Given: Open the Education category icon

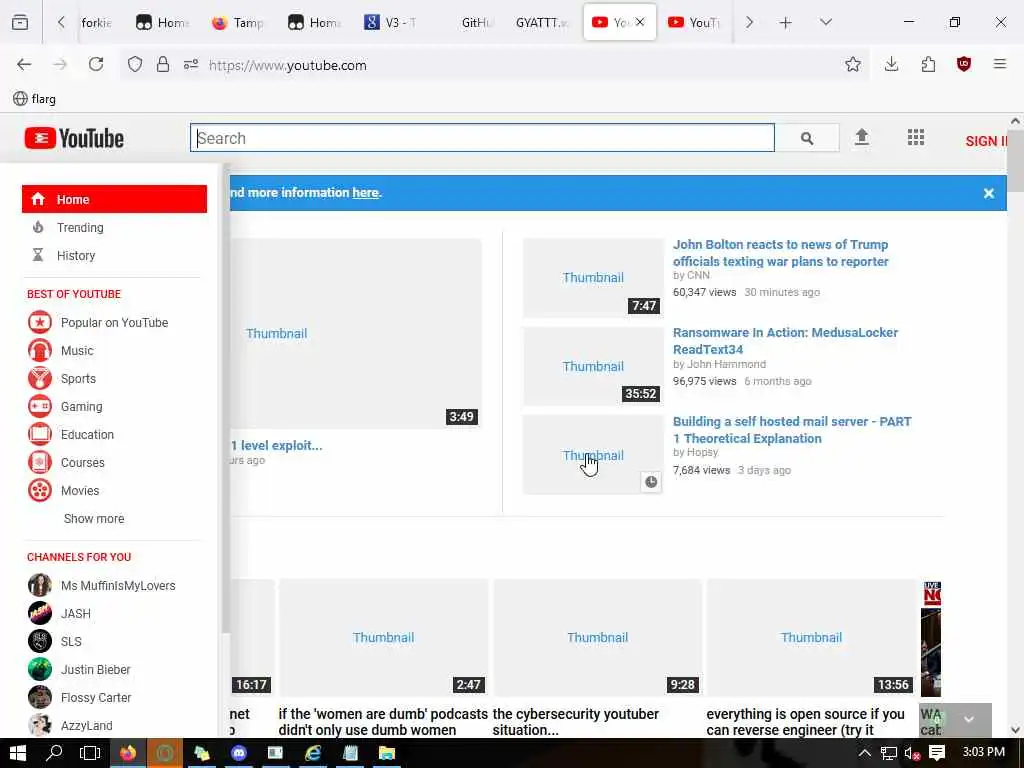Looking at the screenshot, I should [x=40, y=434].
